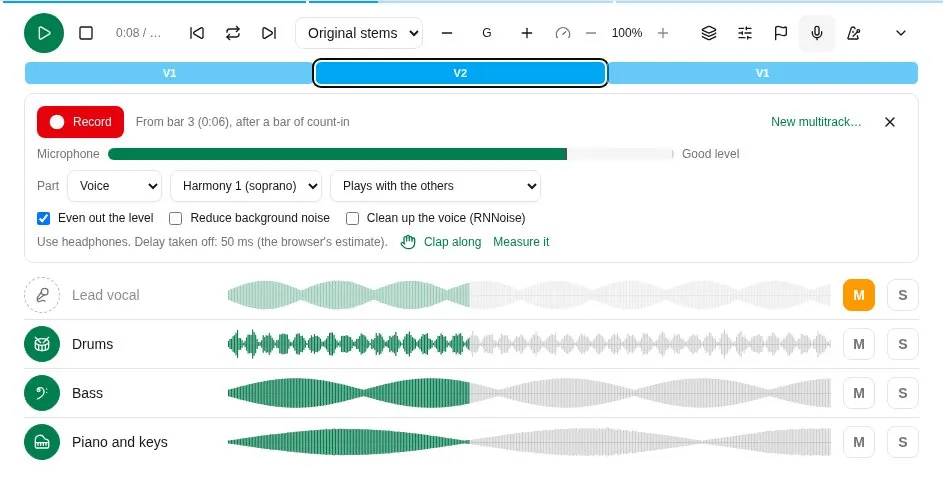Jump to the first V1 section
Viewport: 943px width, 478px height.
(x=169, y=73)
